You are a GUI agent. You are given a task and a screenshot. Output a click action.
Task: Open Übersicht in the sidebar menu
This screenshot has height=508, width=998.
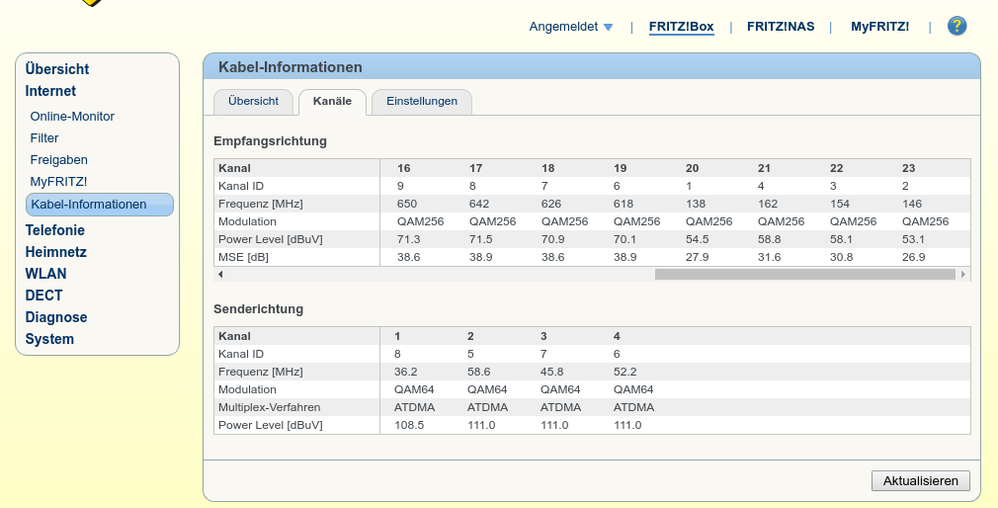click(57, 69)
